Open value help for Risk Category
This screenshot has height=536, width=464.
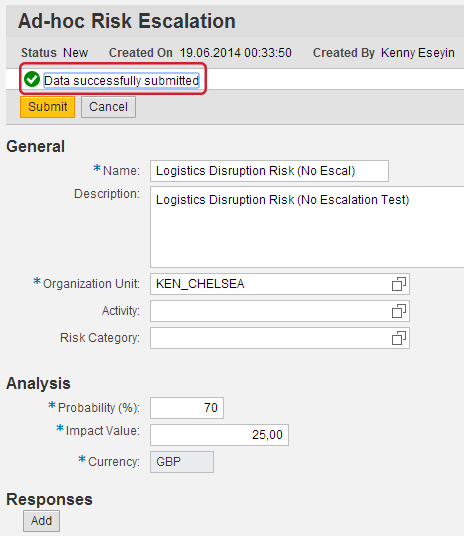(399, 338)
